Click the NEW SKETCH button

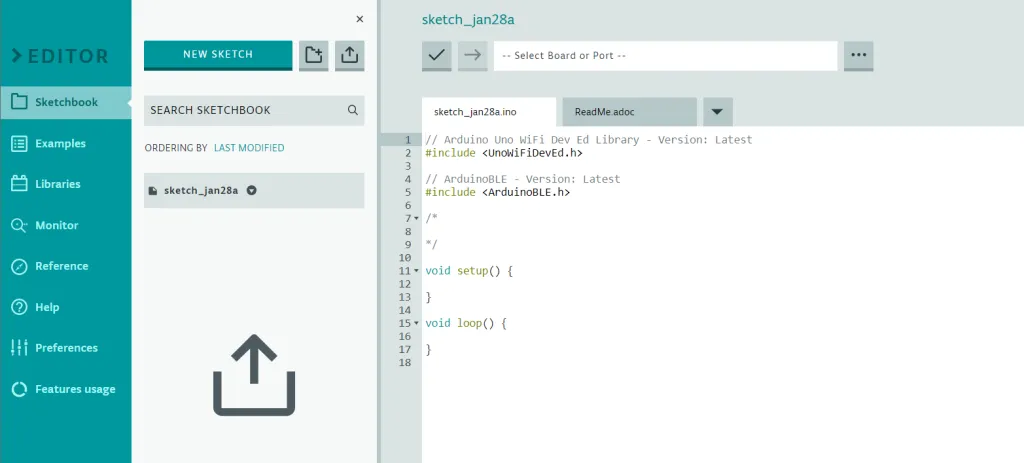pyautogui.click(x=218, y=55)
